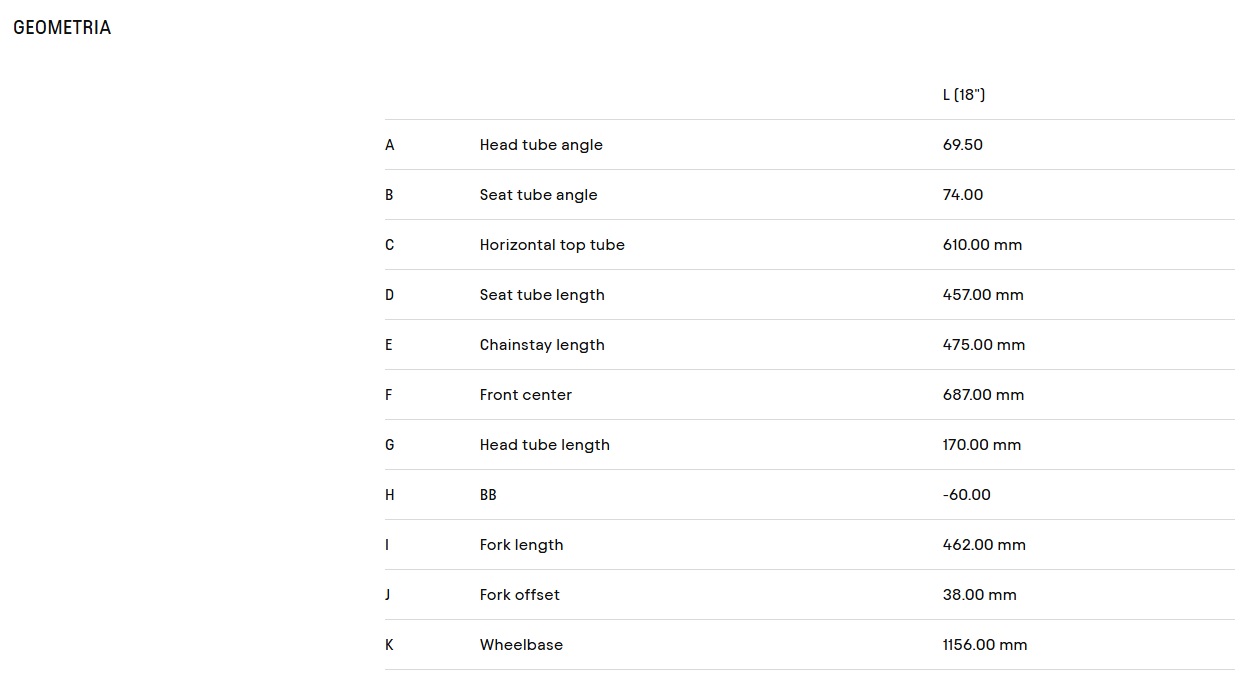Click the Horizontal top tube label
This screenshot has height=693, width=1253.
pos(552,245)
